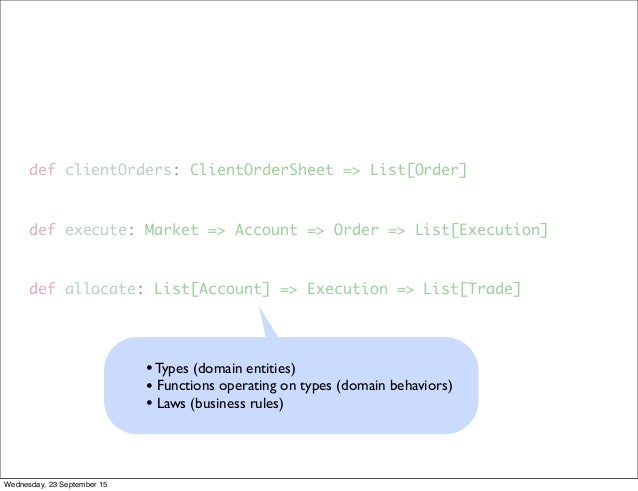Click the 'execute' function name

[x=96, y=230]
